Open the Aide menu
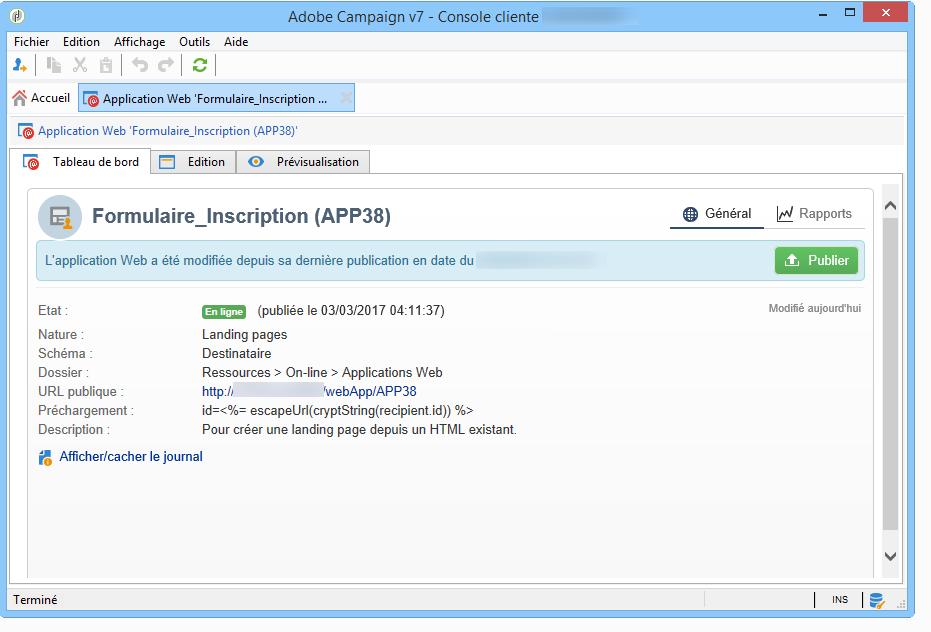Viewport: 931px width, 632px height. pos(236,42)
